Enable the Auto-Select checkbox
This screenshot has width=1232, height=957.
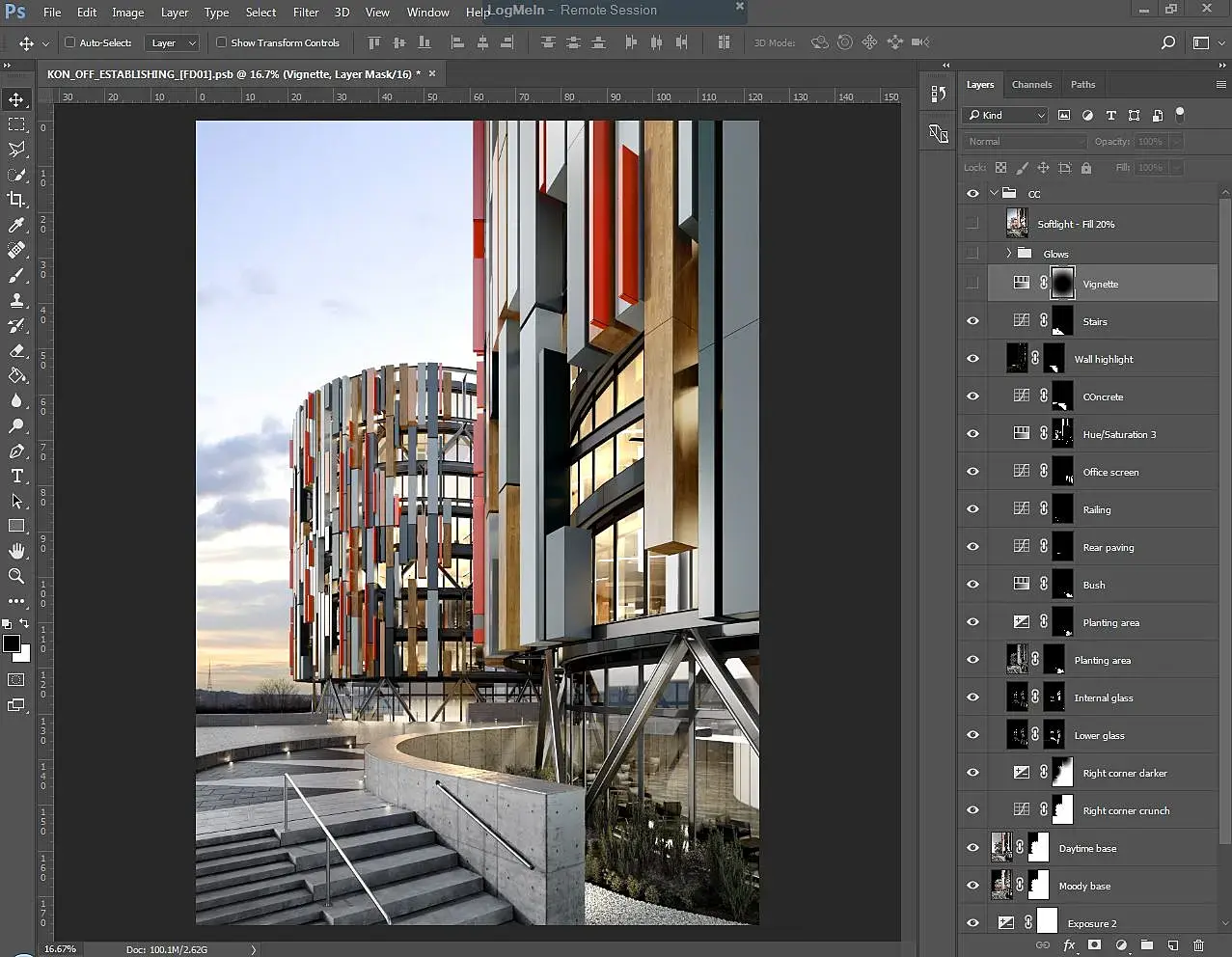coord(70,42)
